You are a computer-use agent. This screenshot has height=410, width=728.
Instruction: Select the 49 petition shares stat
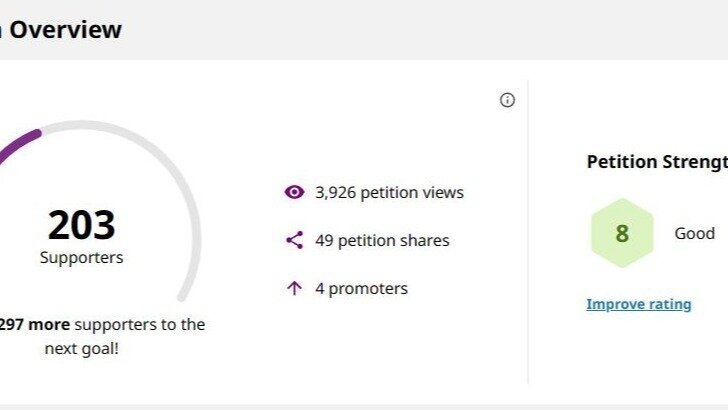[x=382, y=240]
